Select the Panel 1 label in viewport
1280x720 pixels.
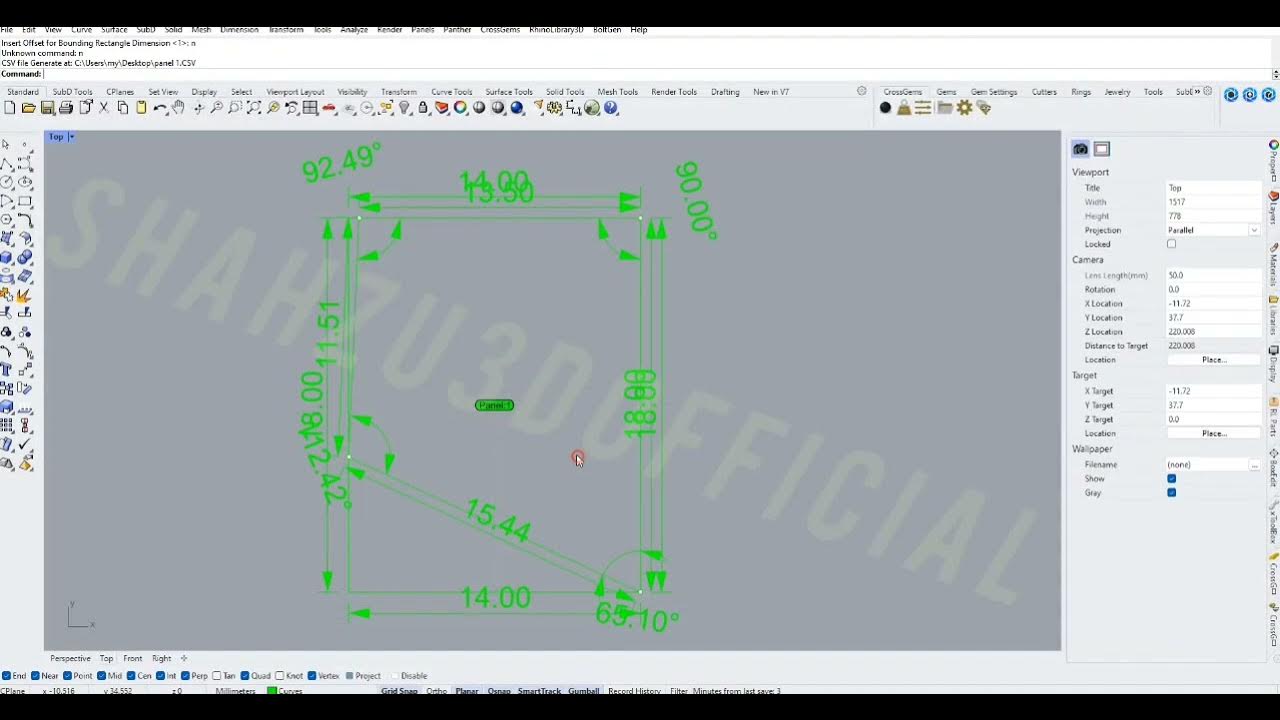(494, 405)
